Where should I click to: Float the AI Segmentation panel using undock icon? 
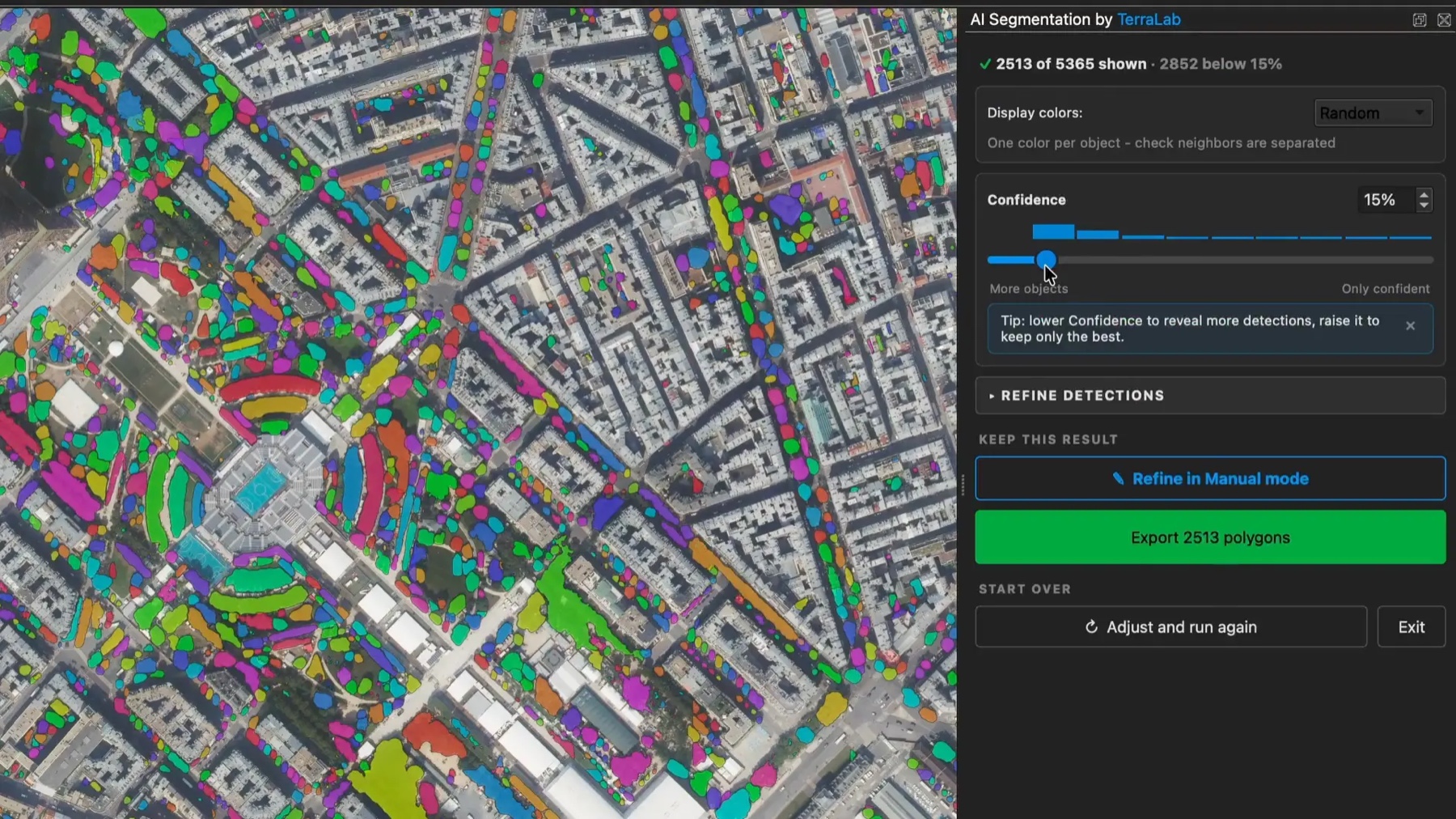(x=1420, y=20)
